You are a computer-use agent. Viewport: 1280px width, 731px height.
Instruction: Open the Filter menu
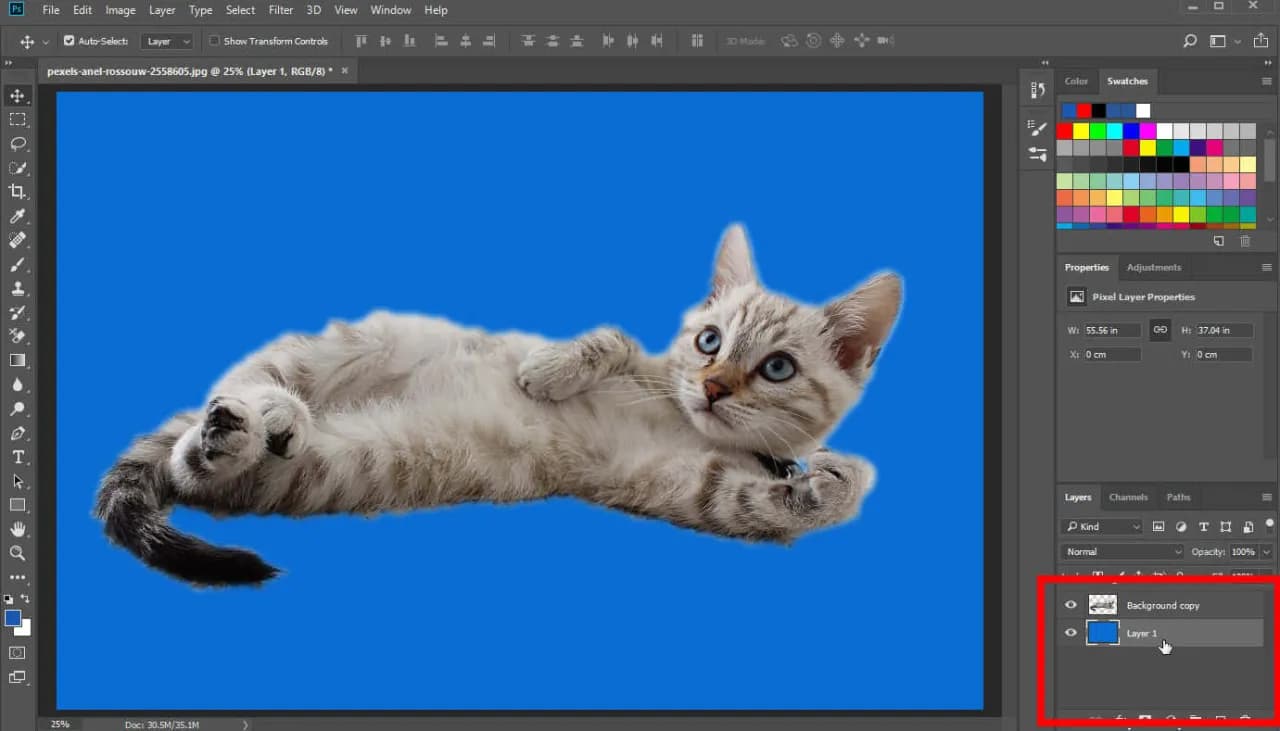coord(280,10)
